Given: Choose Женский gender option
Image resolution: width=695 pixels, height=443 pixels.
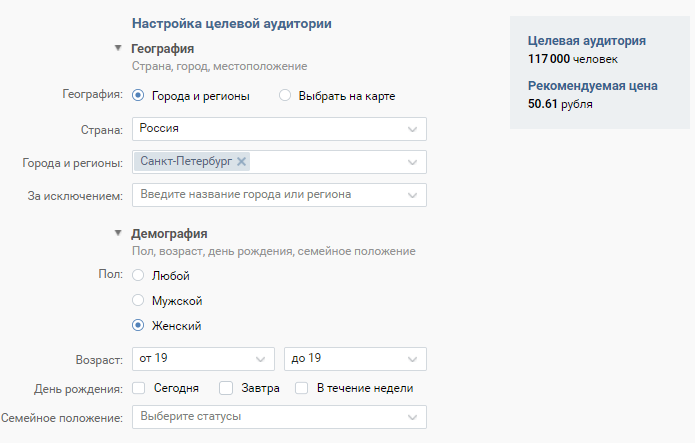Looking at the screenshot, I should point(138,325).
